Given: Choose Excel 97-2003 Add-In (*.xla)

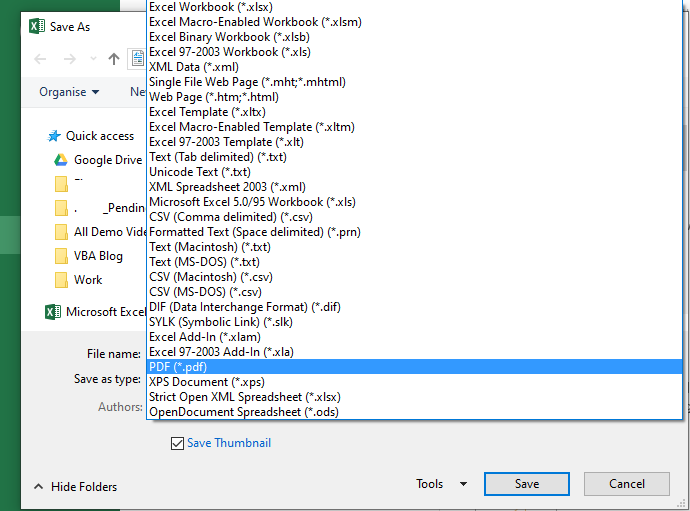Looking at the screenshot, I should [x=414, y=351].
